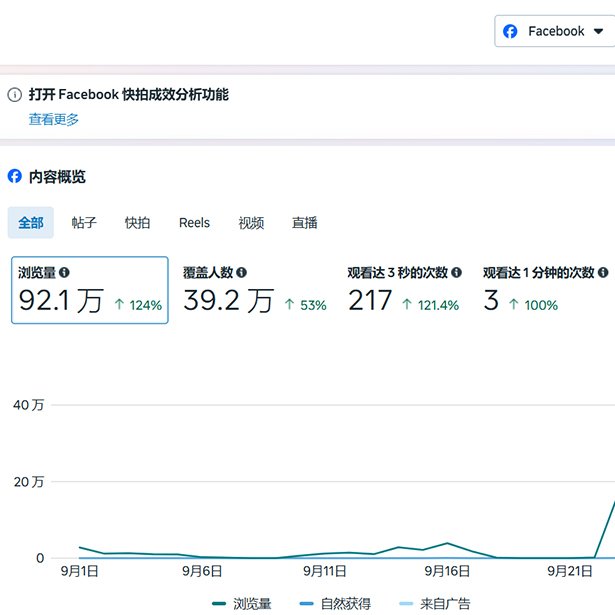The height and width of the screenshot is (615, 615).
Task: Open the Facebook platform dropdown
Action: (554, 31)
